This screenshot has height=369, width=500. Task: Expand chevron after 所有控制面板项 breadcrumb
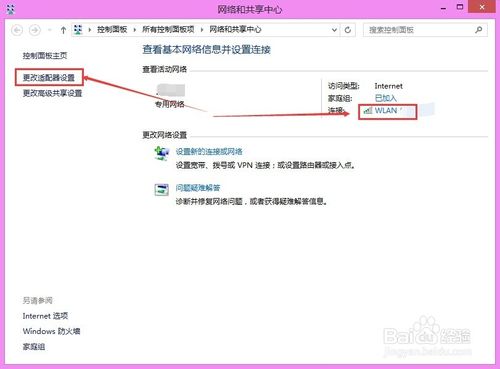coord(202,30)
